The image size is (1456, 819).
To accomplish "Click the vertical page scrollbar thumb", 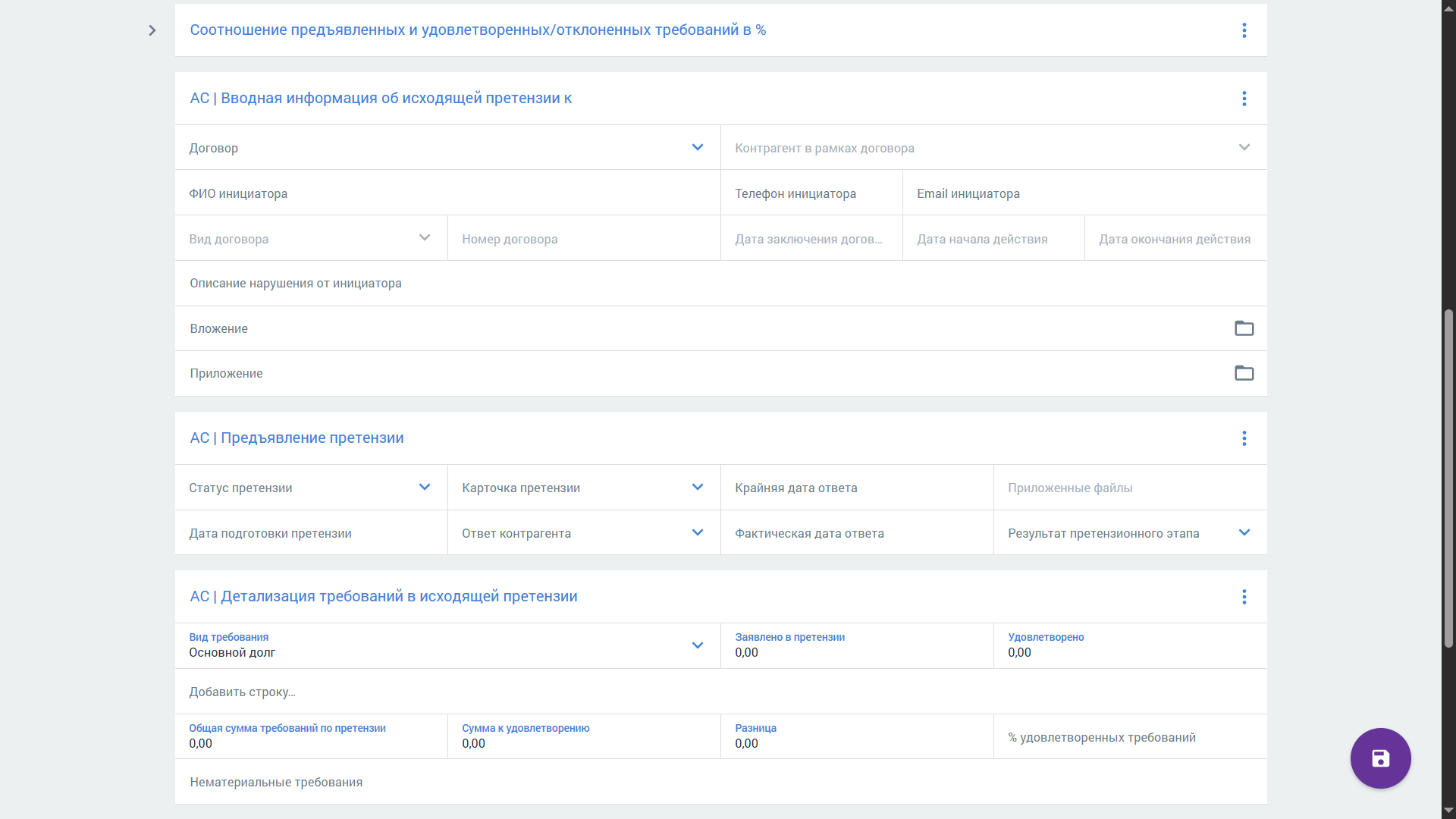I will pyautogui.click(x=1448, y=478).
